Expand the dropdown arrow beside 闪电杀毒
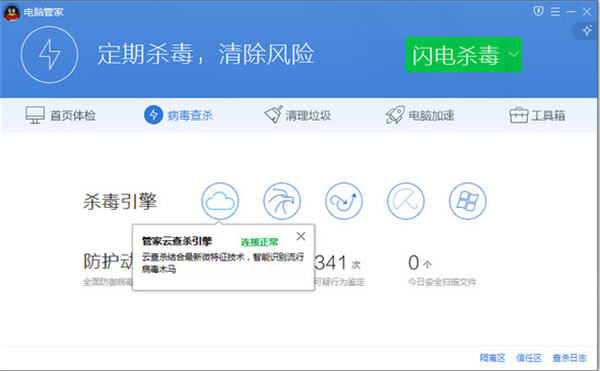This screenshot has width=600, height=371. [x=514, y=55]
